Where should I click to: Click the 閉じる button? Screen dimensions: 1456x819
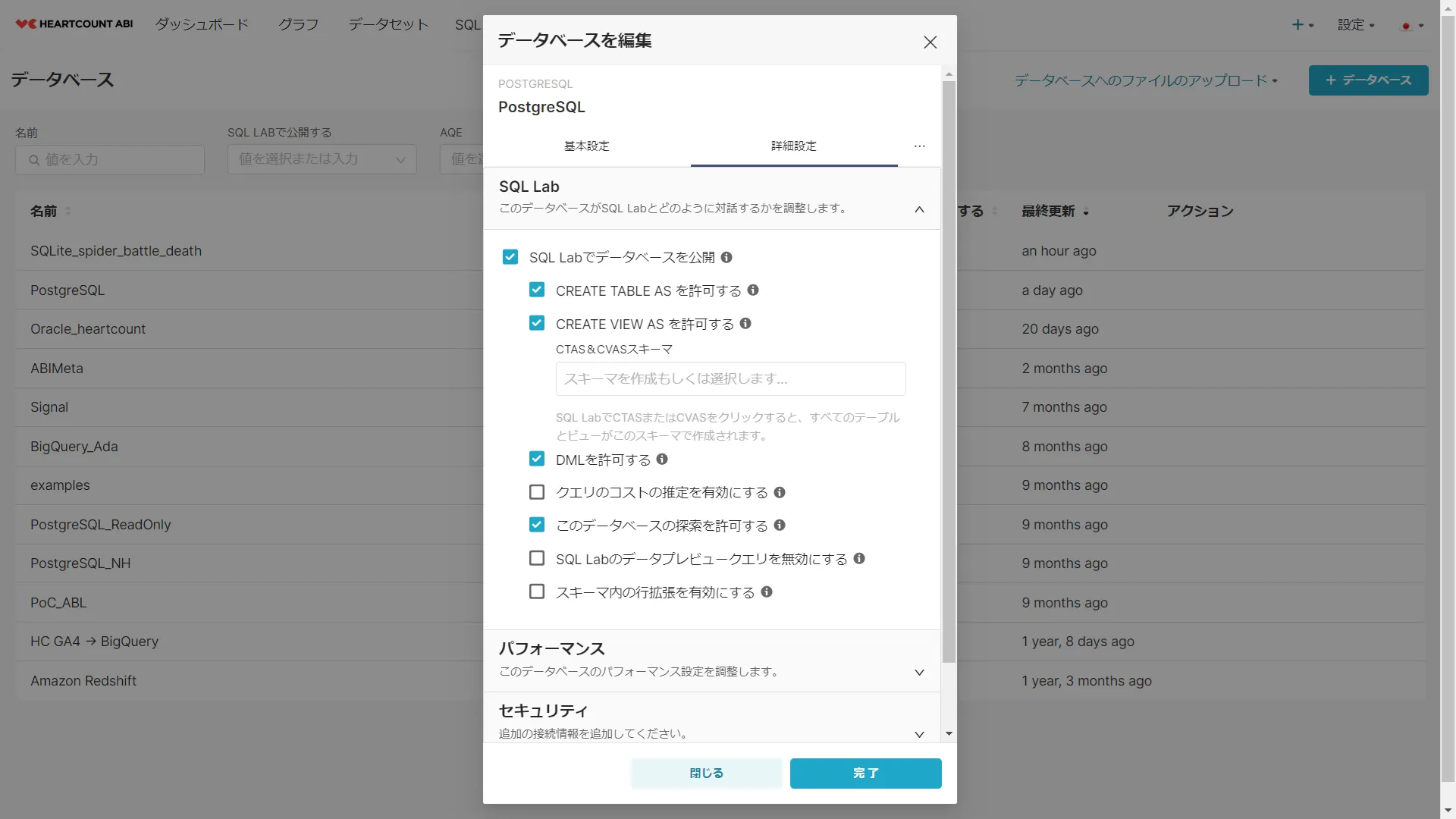[706, 773]
